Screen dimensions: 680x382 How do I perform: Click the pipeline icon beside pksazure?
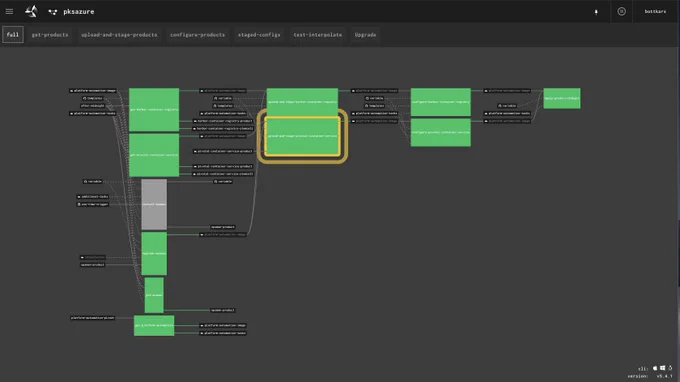pos(52,12)
